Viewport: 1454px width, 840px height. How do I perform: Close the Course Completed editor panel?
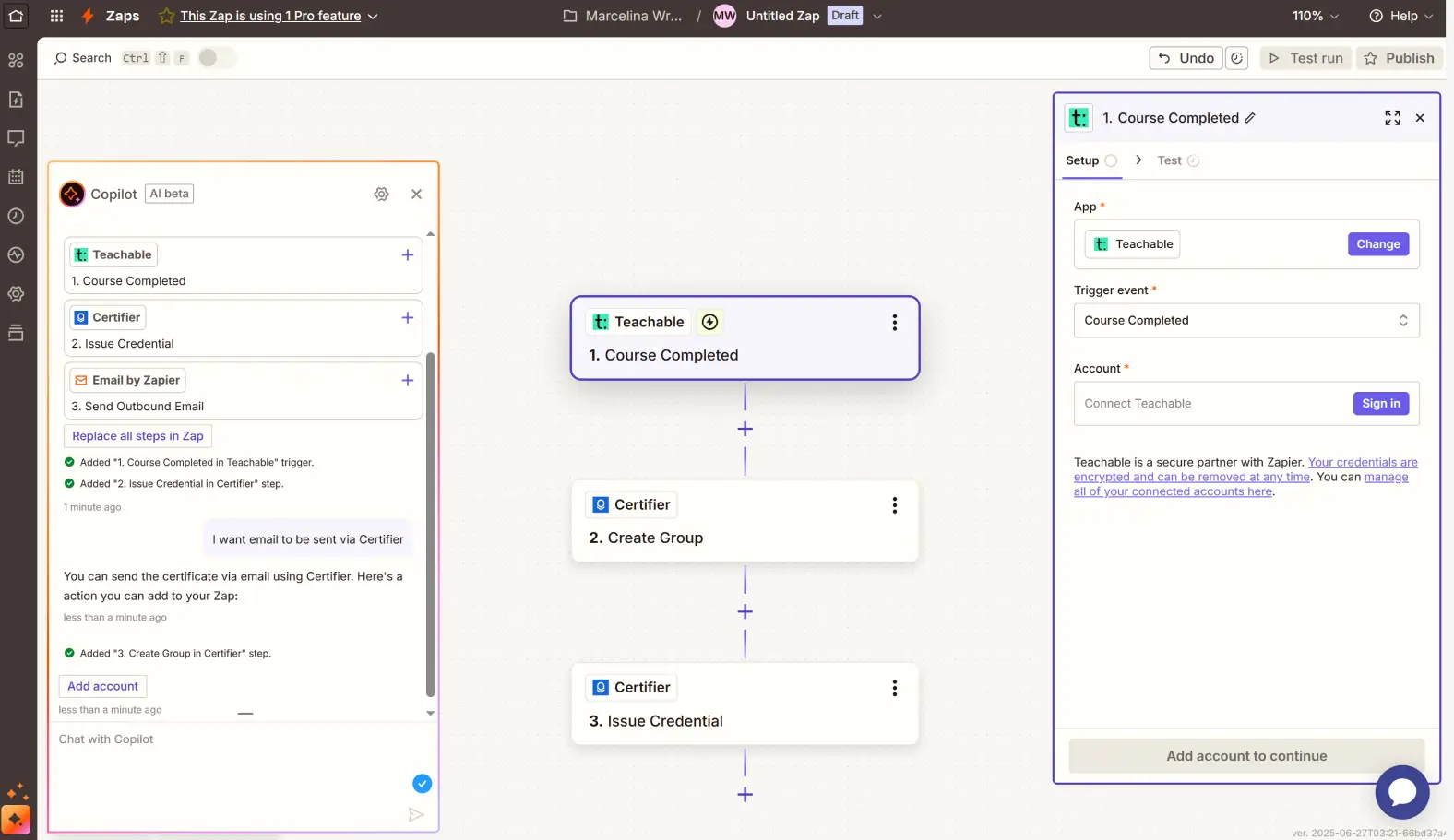[1420, 118]
